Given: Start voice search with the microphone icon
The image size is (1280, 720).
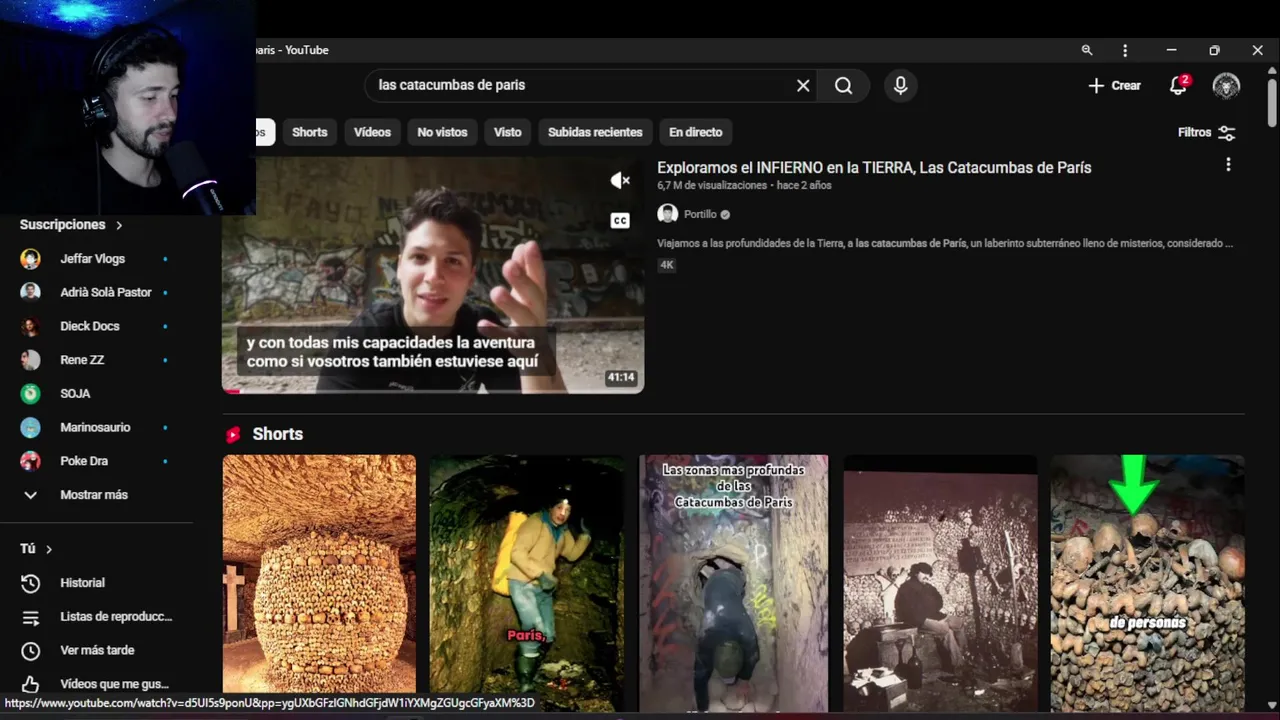Looking at the screenshot, I should click(901, 86).
